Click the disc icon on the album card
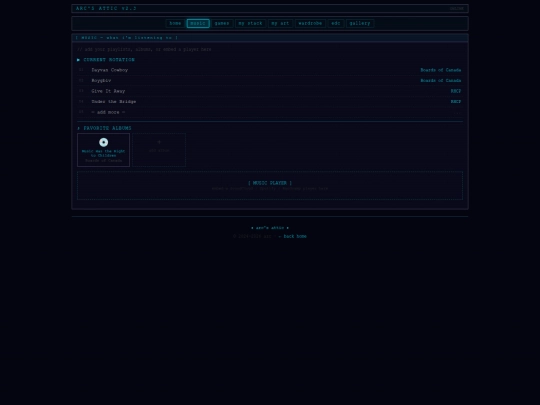Viewport: 540px width, 405px height. pyautogui.click(x=104, y=142)
